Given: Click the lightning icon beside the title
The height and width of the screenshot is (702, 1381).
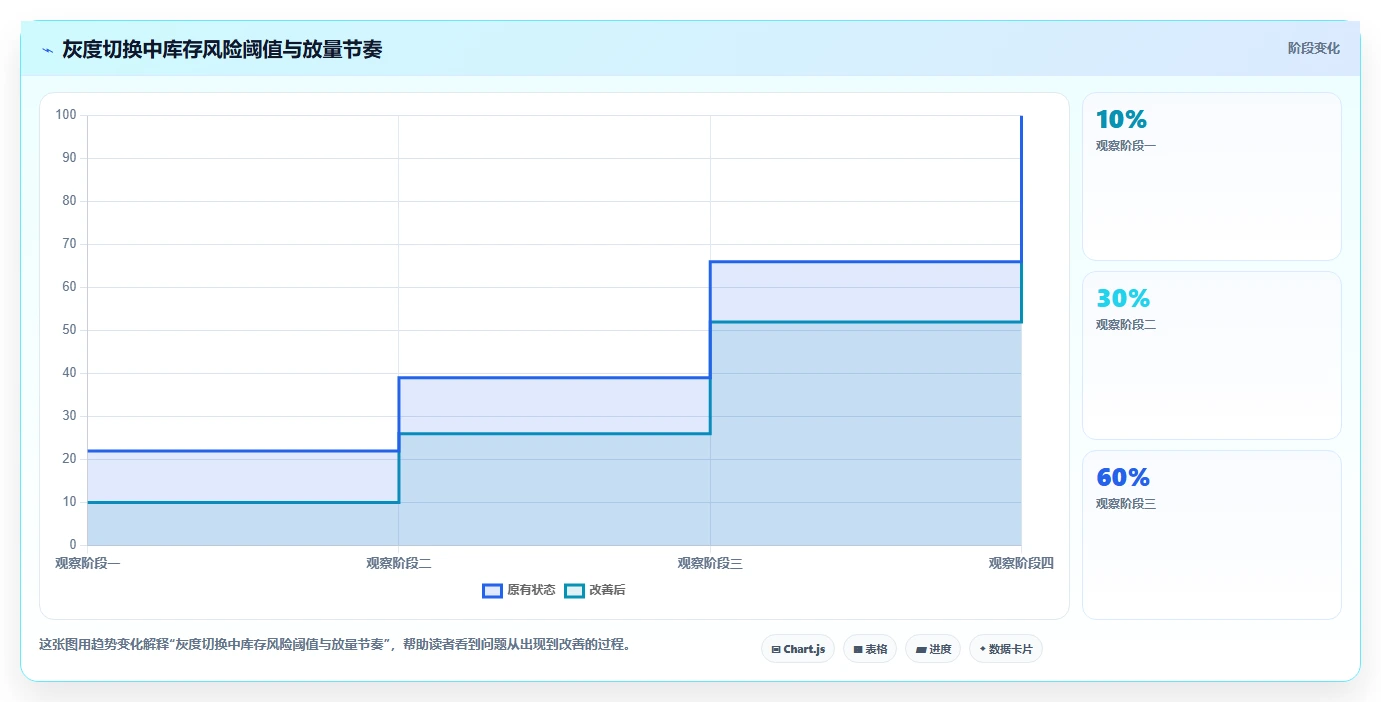Looking at the screenshot, I should click(x=48, y=50).
